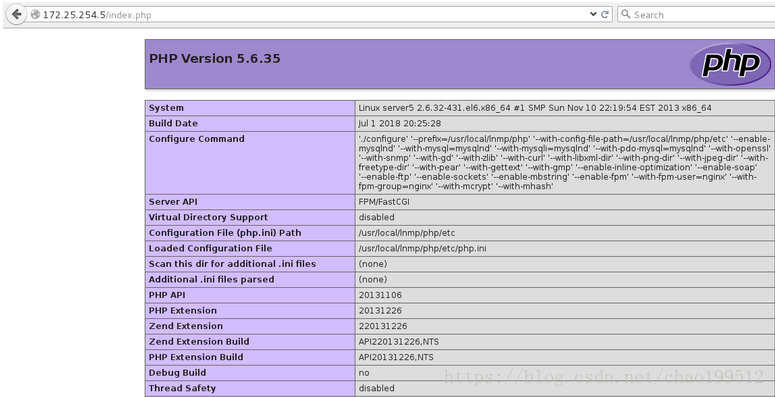Select PHP Extension Build label
Screen dimensions: 775x397
196,357
